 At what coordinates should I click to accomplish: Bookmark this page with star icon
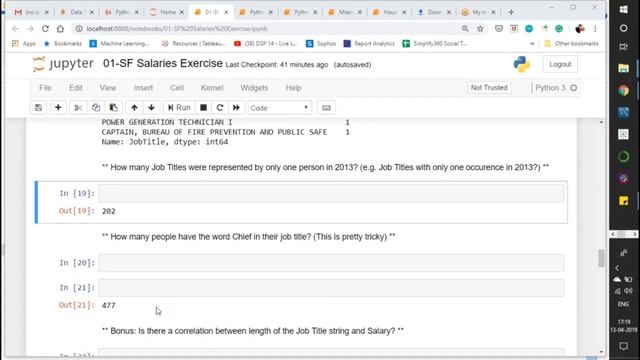[x=480, y=29]
